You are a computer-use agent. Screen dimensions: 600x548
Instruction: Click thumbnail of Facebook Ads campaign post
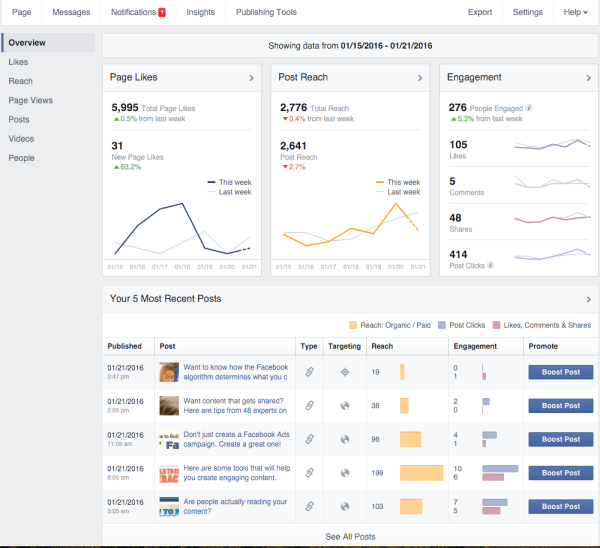click(169, 439)
